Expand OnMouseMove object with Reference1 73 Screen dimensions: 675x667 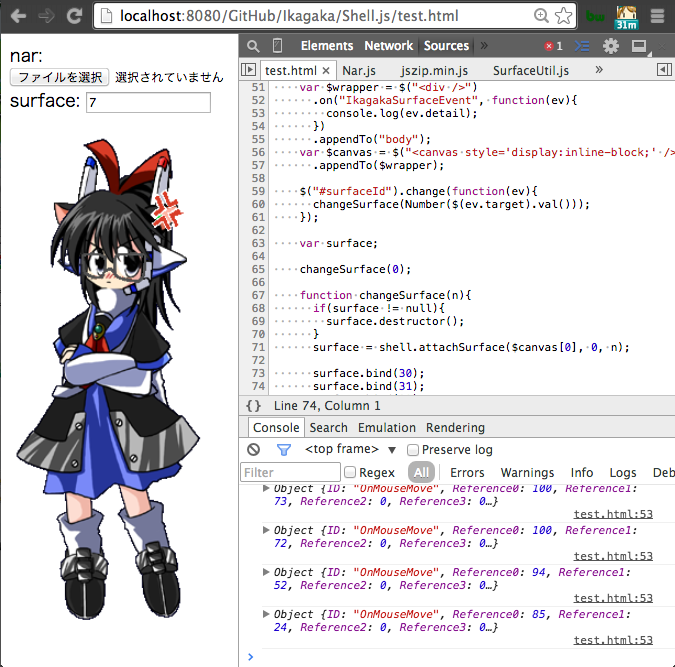click(x=266, y=488)
